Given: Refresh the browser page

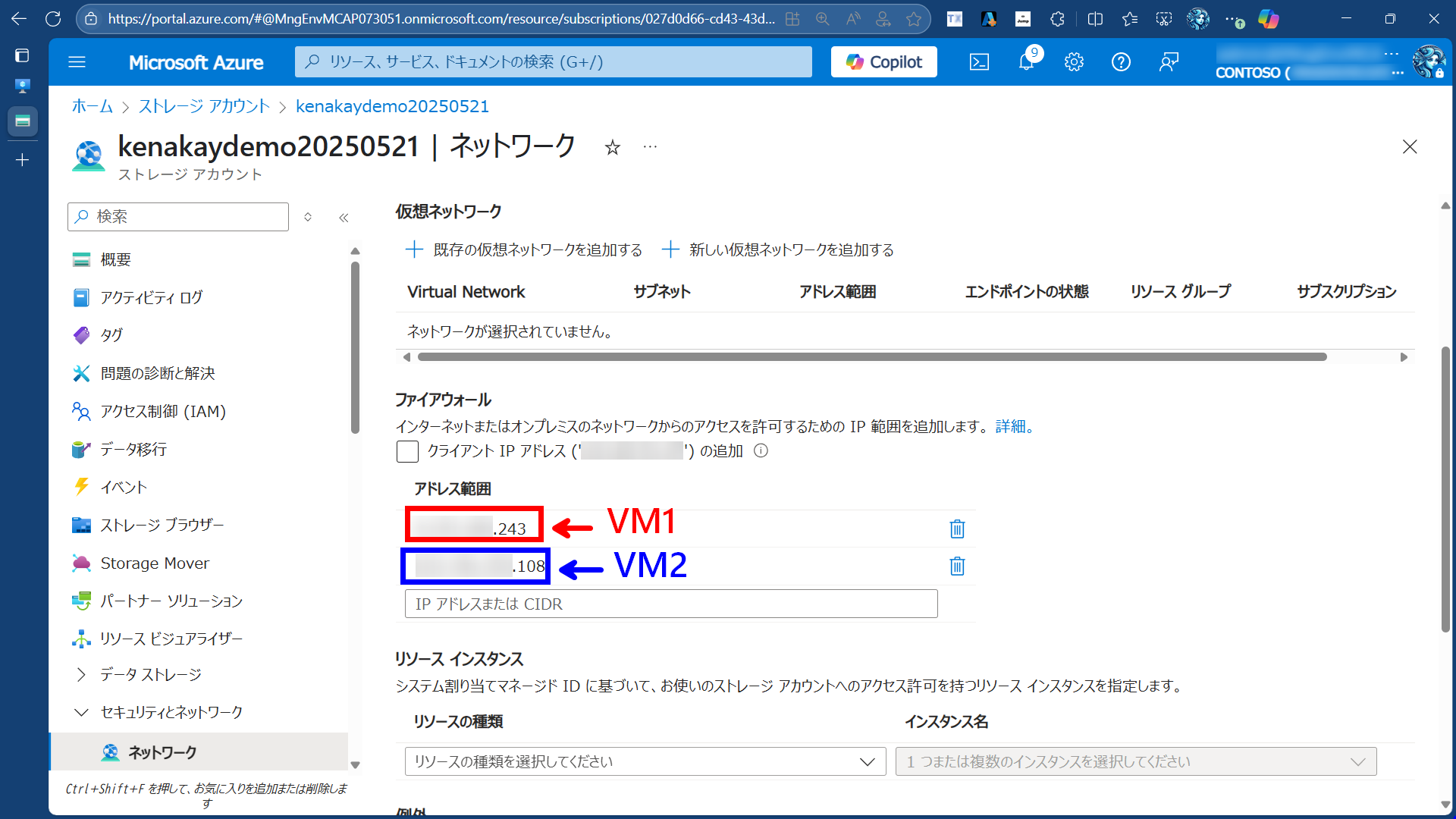Looking at the screenshot, I should 53,19.
